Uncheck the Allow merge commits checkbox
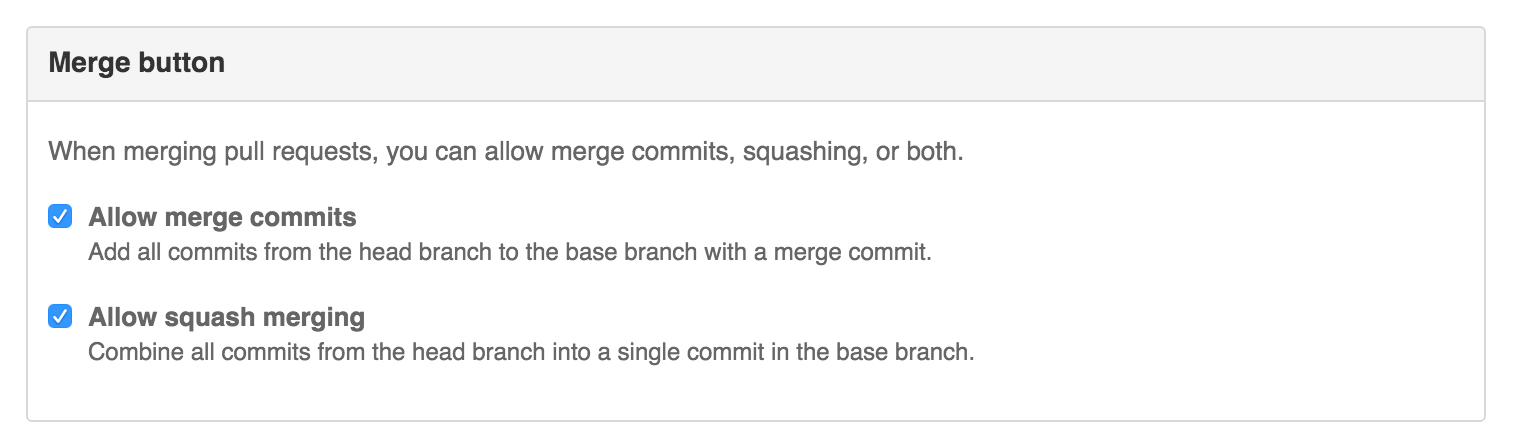This screenshot has height=446, width=1514. [x=60, y=216]
